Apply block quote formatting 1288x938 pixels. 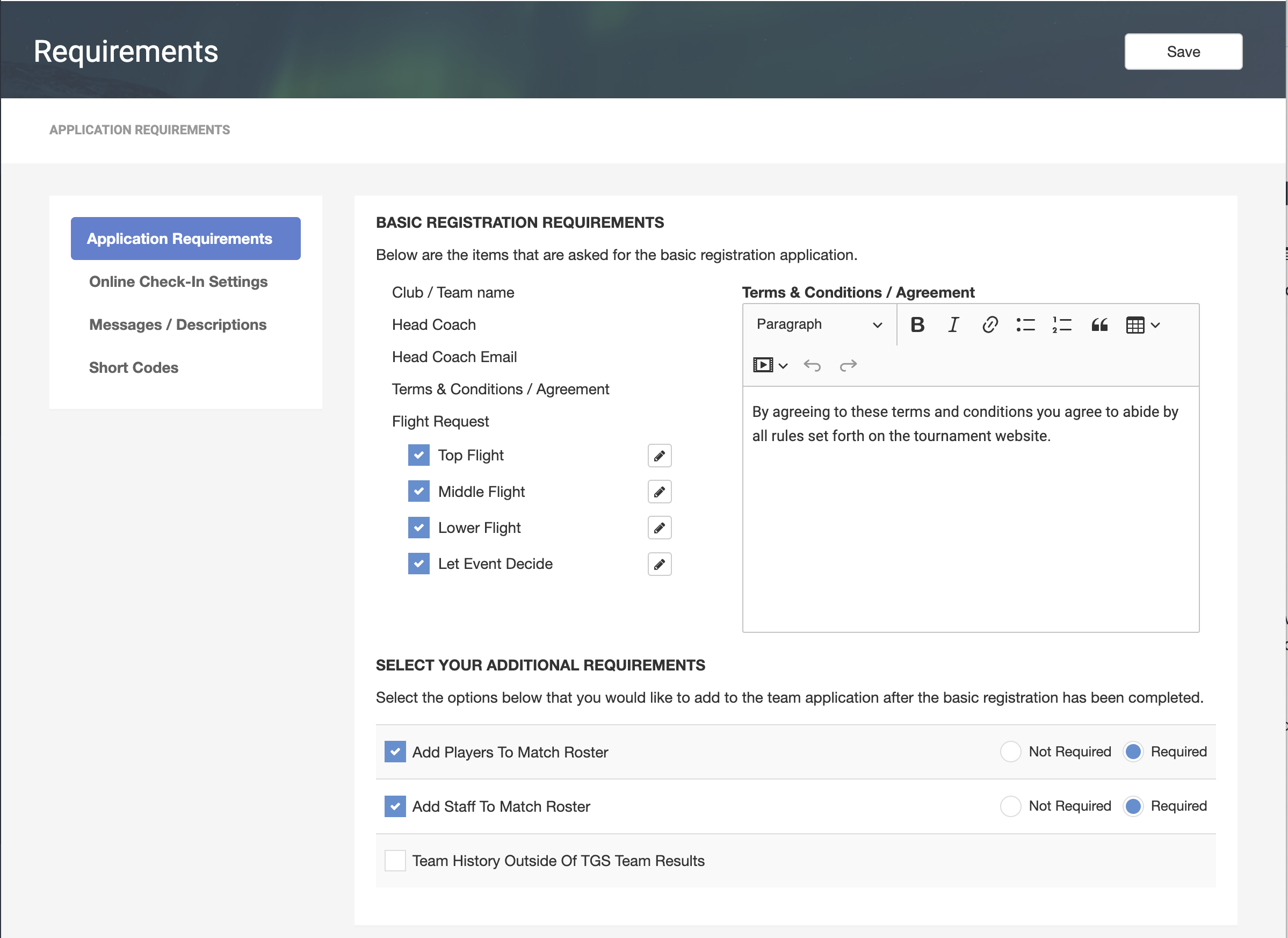[1099, 324]
